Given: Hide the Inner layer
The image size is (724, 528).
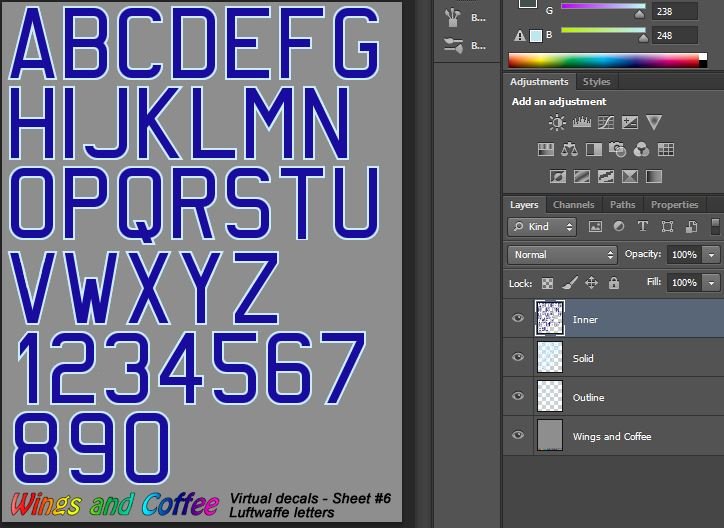Looking at the screenshot, I should (518, 318).
